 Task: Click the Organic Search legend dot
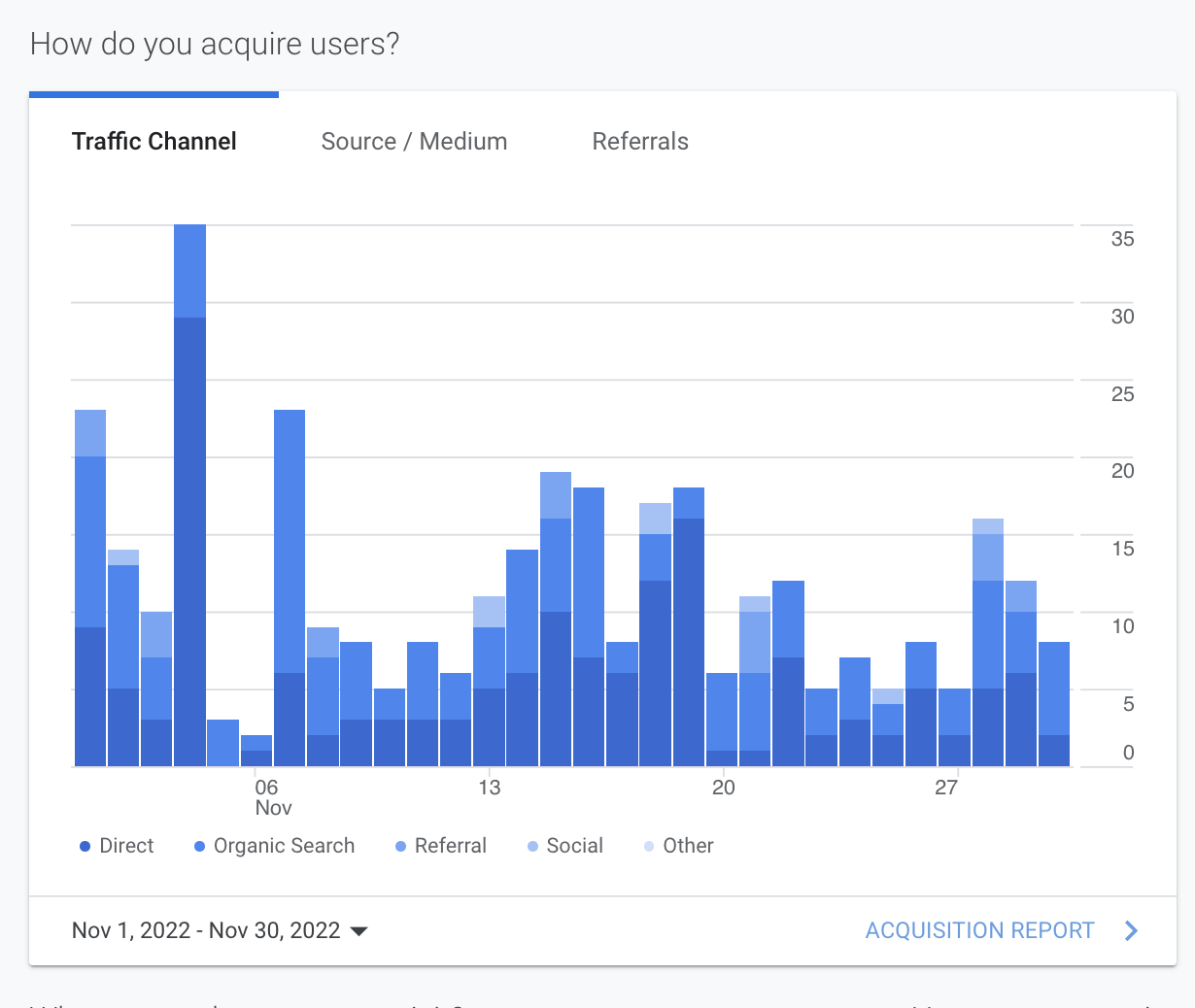click(x=199, y=847)
